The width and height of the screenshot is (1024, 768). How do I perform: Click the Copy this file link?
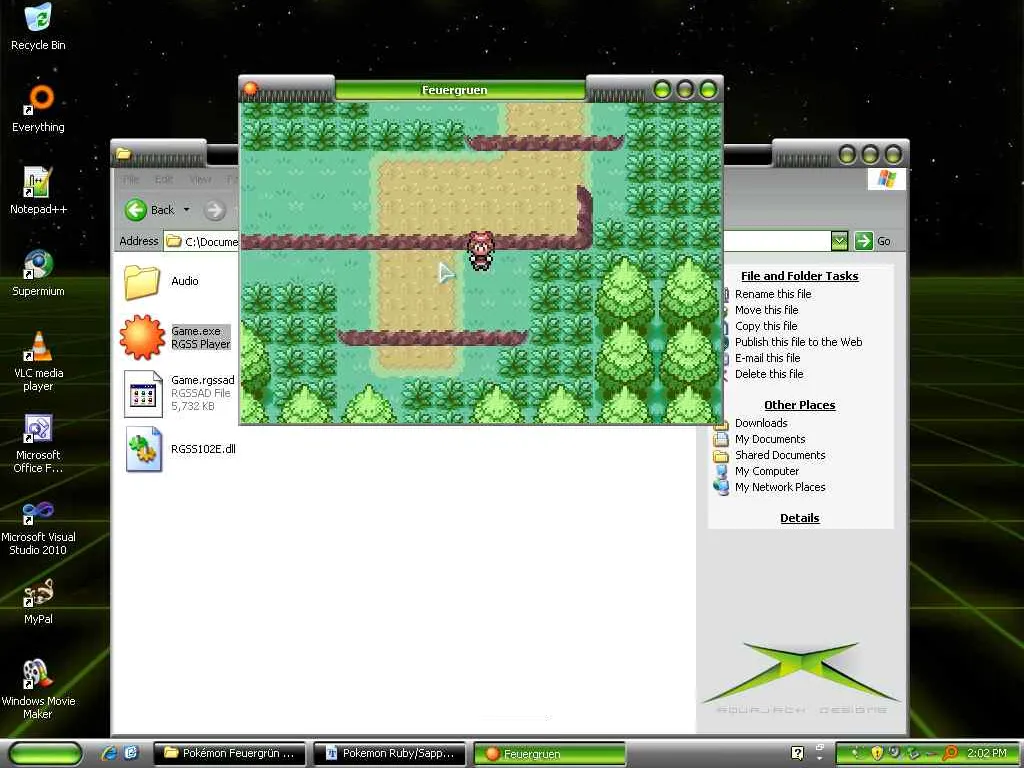pos(766,326)
